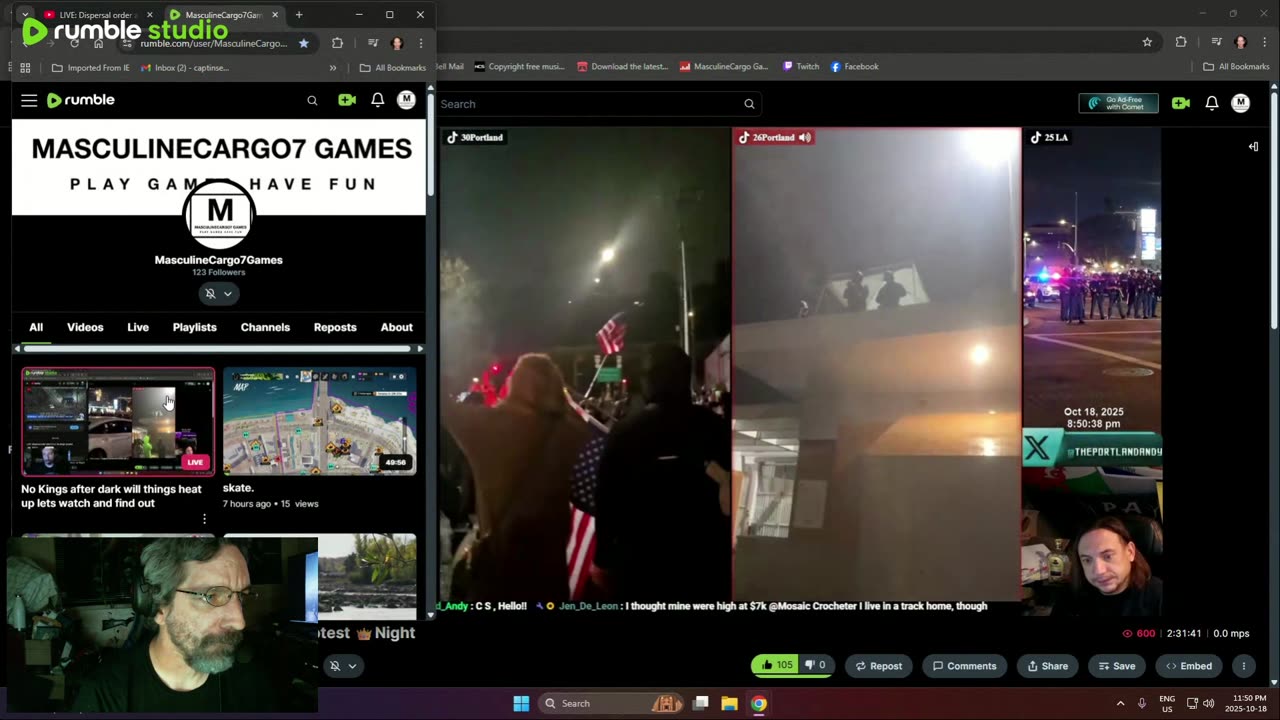Open the Rumble hamburger menu in front window

(x=29, y=100)
